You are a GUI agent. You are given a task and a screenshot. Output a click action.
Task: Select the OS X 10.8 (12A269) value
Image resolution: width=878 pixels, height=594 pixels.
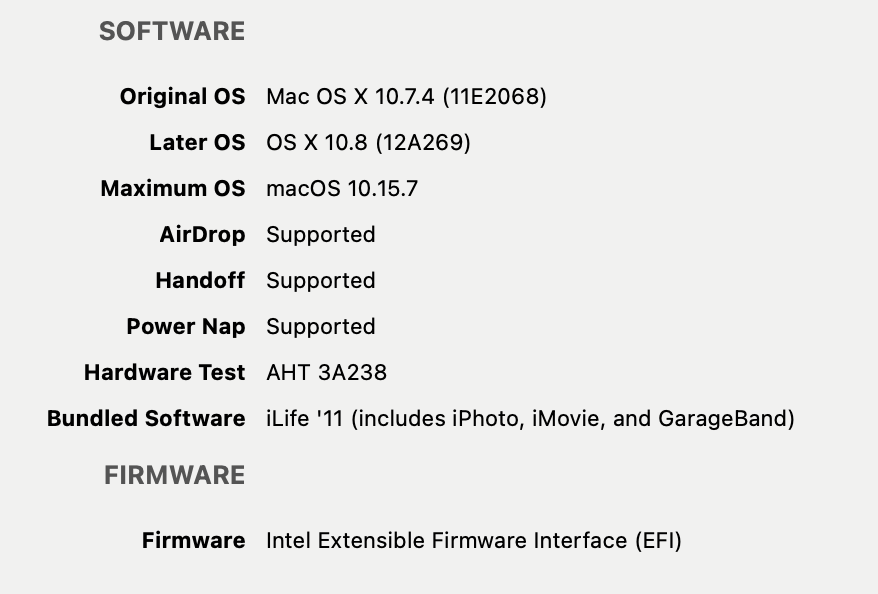click(368, 143)
